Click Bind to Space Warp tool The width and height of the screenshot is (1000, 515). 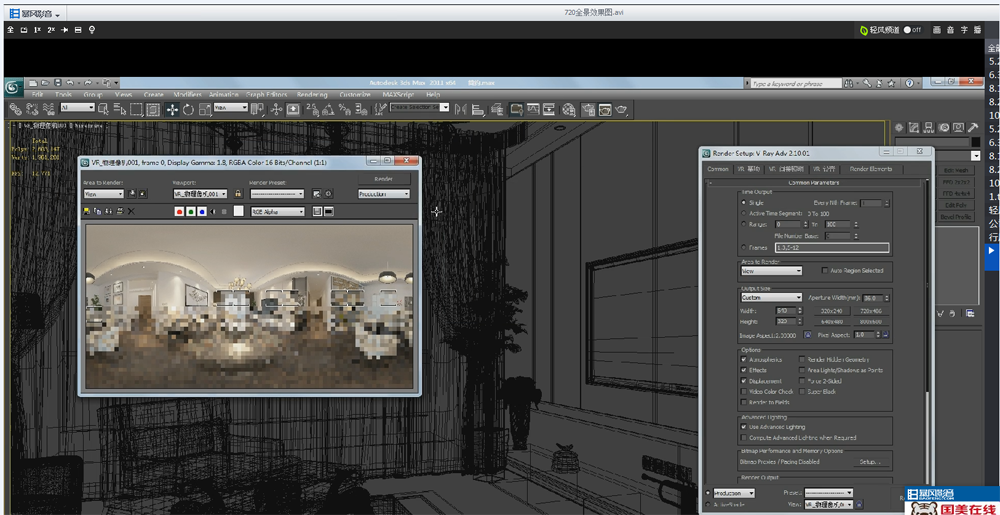tap(49, 109)
